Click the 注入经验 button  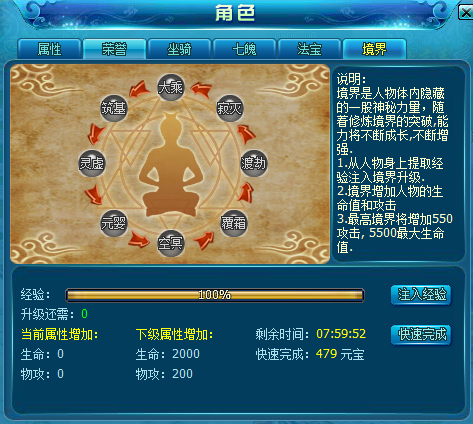(x=421, y=295)
